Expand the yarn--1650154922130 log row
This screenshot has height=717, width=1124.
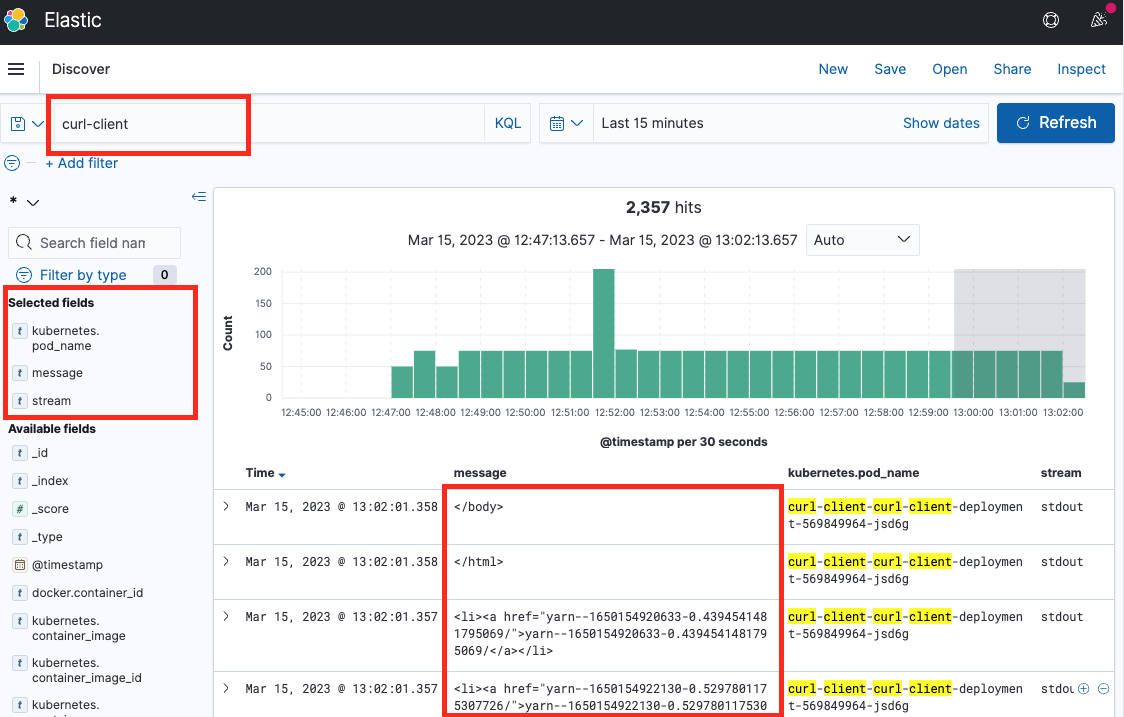(227, 688)
